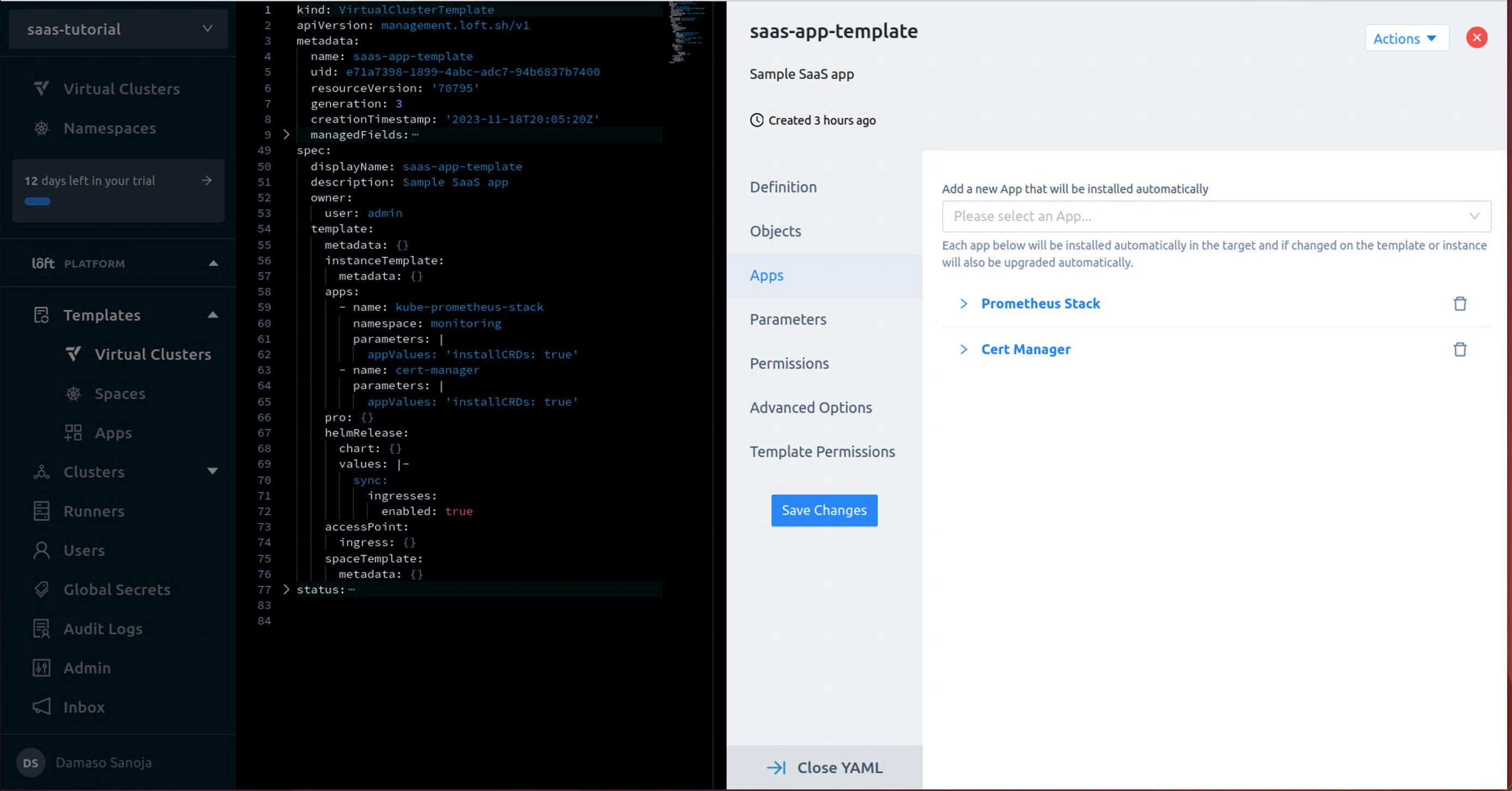Click the Save Changes button
Viewport: 1512px width, 791px height.
(824, 510)
